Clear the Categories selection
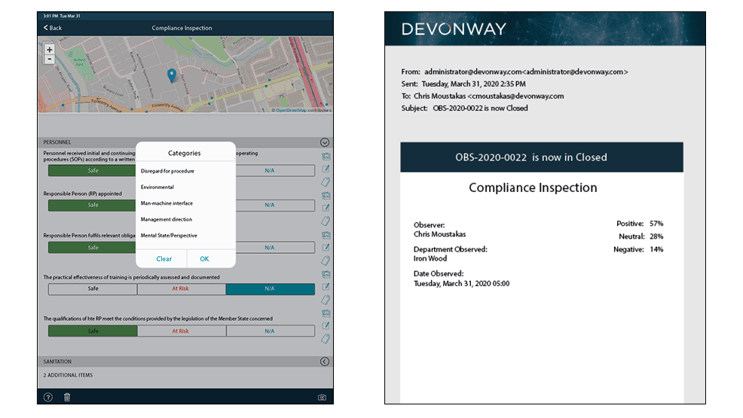 coord(164,259)
